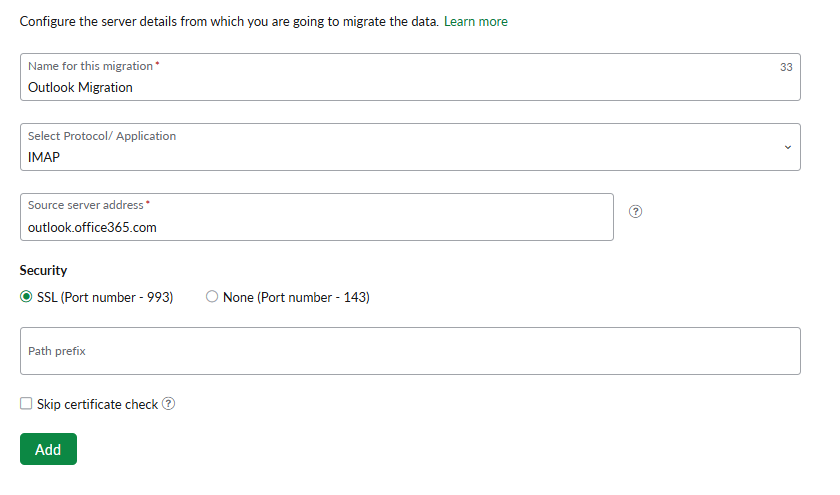The width and height of the screenshot is (840, 495).
Task: Click into the Source server address field
Action: 316,217
